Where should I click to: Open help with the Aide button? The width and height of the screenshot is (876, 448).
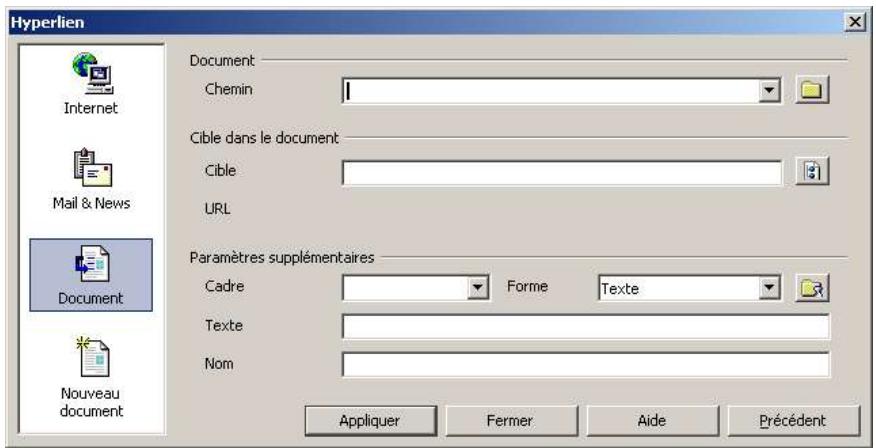[x=653, y=421]
